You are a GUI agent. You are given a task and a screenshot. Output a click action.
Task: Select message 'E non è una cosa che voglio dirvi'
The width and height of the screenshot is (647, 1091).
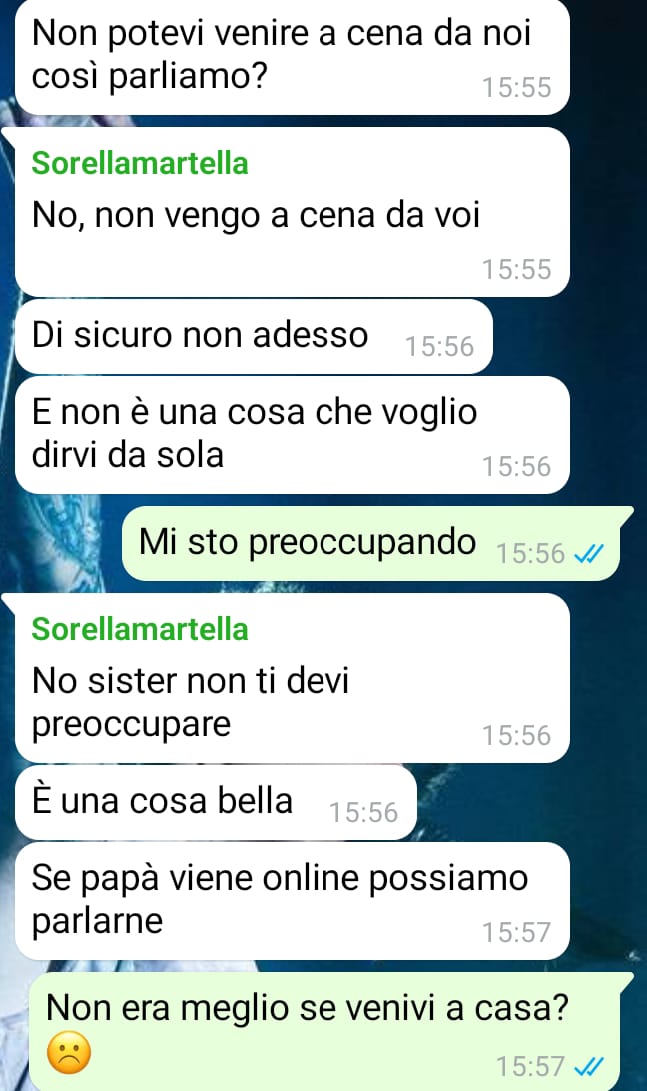pos(292,435)
